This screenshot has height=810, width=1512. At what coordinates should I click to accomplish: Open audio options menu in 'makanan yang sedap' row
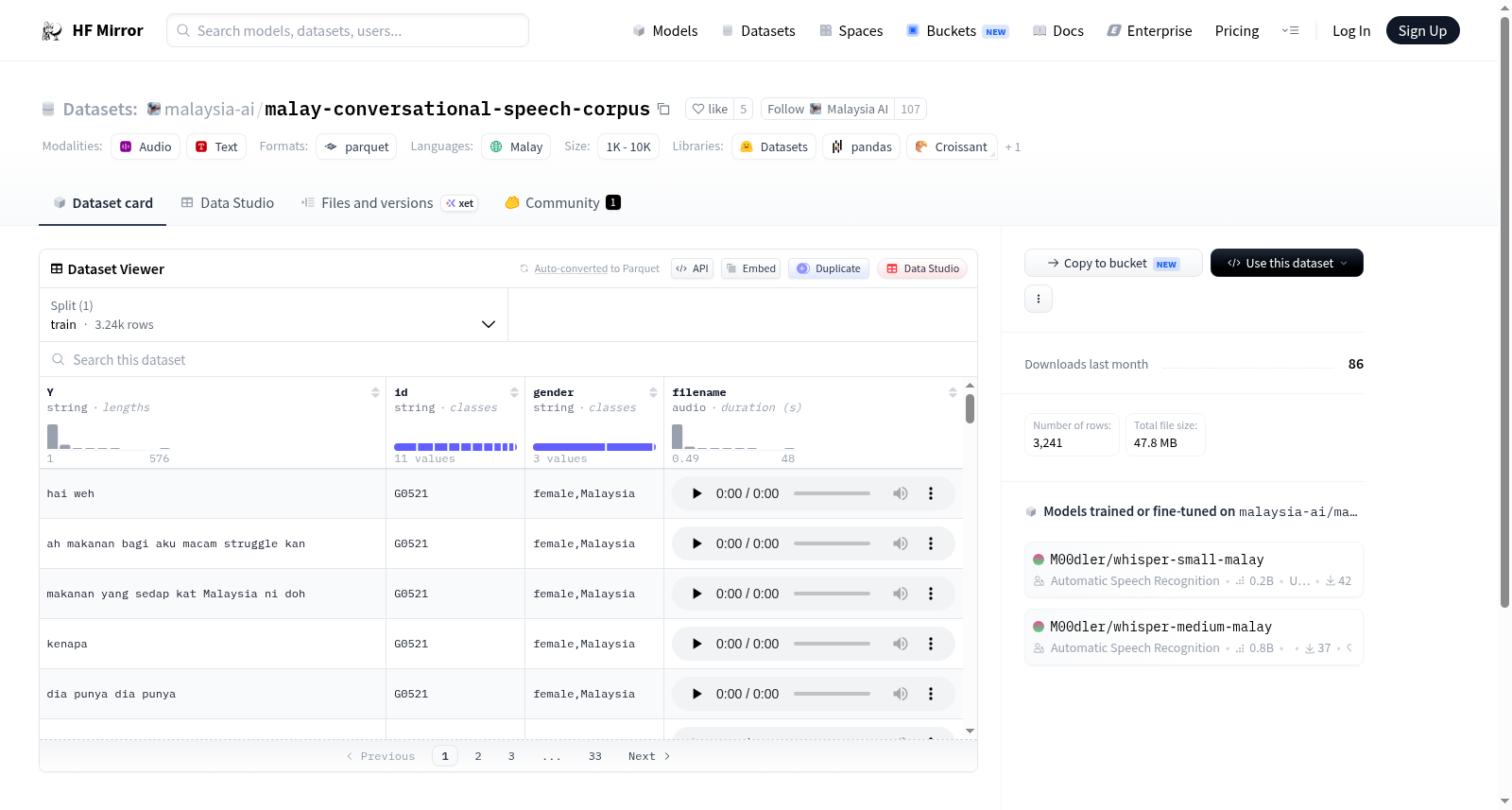(931, 594)
